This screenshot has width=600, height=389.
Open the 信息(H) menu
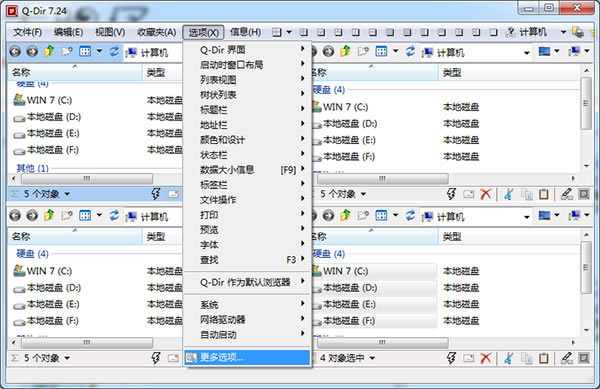tap(246, 33)
